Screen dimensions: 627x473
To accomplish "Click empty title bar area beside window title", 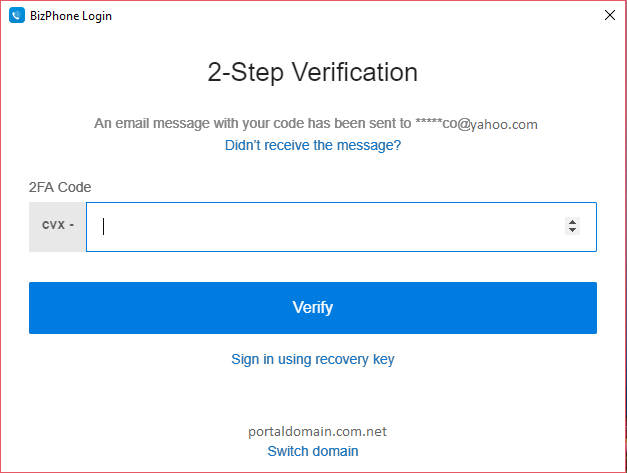I will (x=350, y=15).
